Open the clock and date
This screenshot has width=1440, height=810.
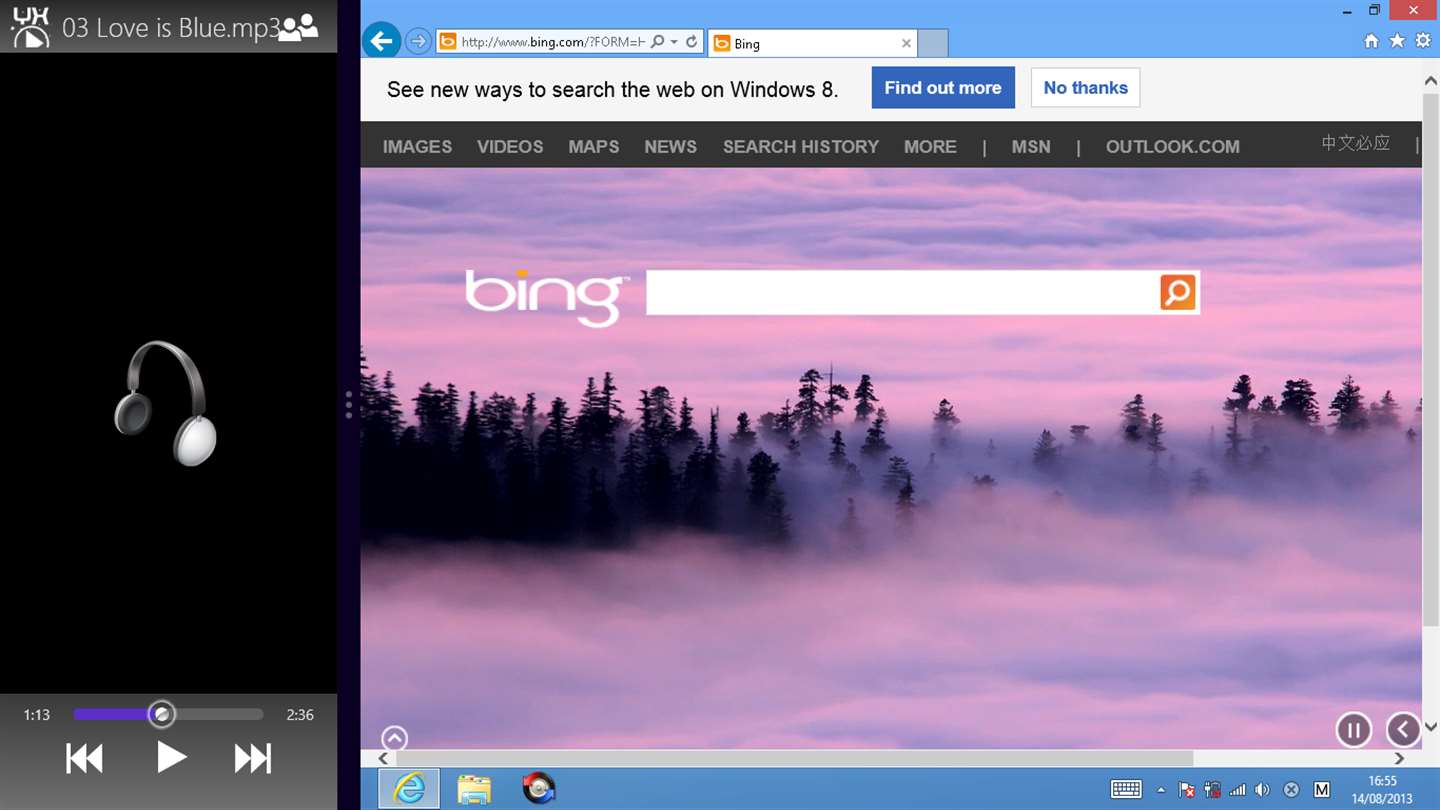click(1382, 789)
